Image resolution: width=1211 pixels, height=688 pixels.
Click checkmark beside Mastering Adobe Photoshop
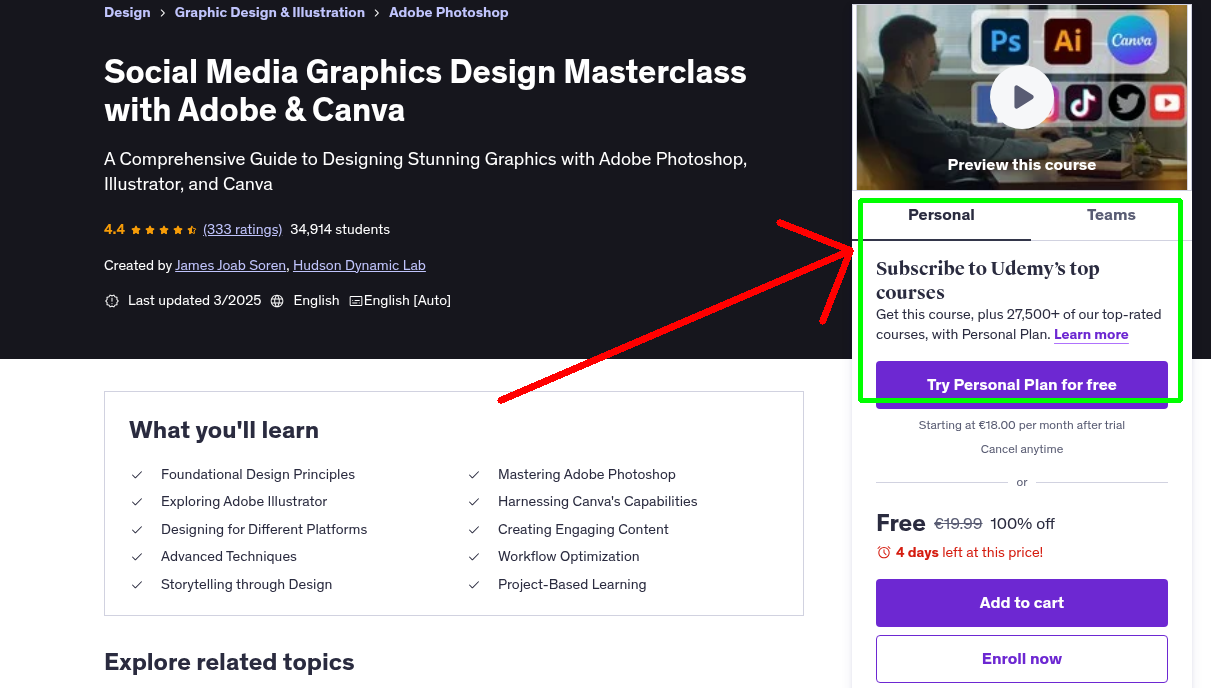[x=475, y=475]
